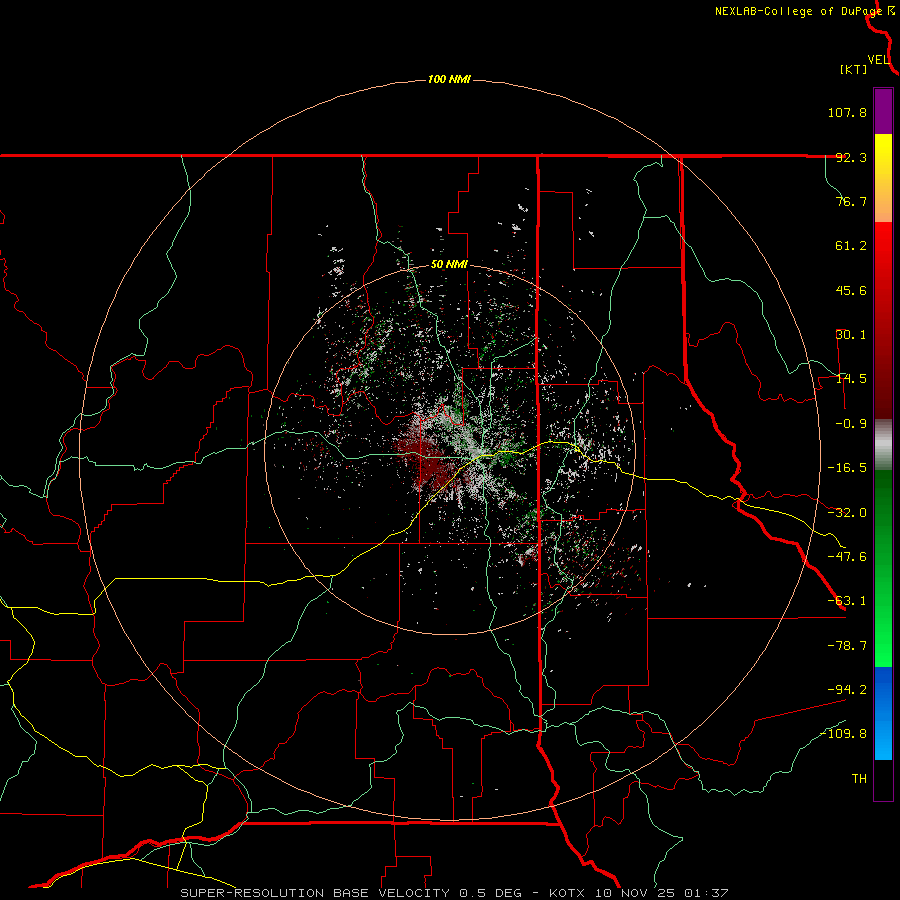Click the -63.1 legend value
Image resolution: width=900 pixels, height=900 pixels.
coord(847,601)
